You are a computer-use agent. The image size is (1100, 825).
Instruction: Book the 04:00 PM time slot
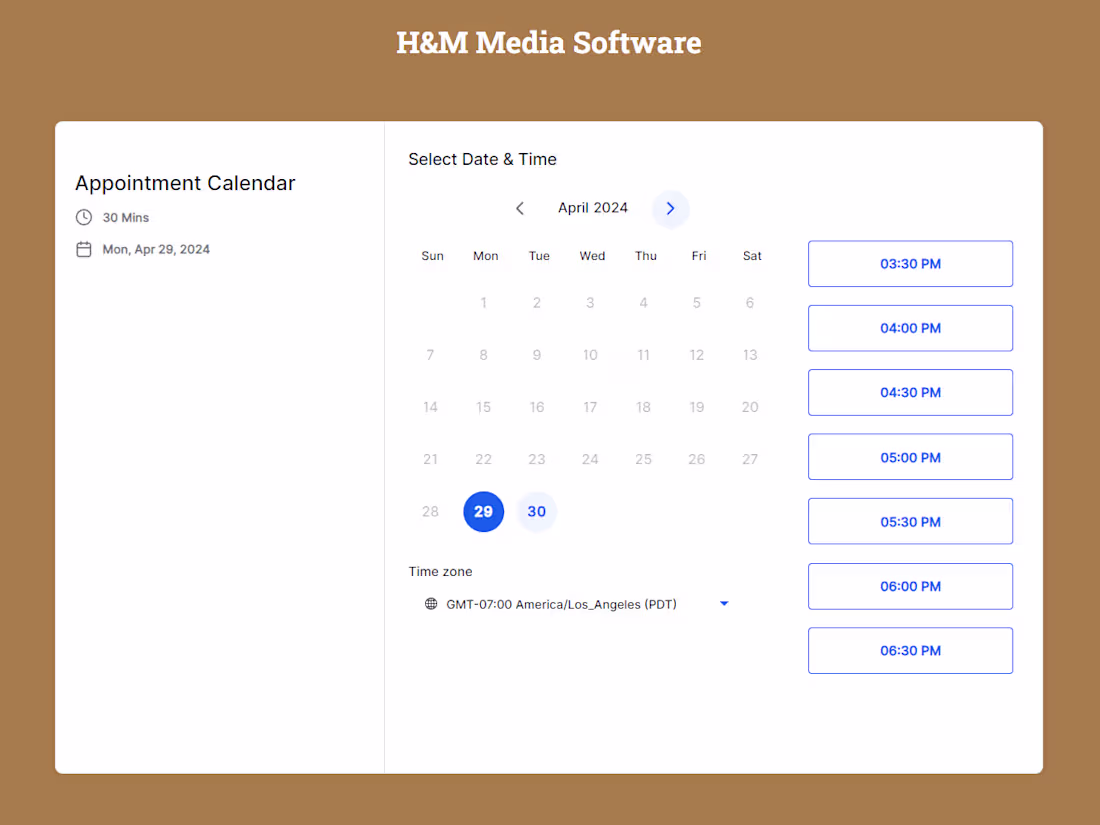[910, 328]
